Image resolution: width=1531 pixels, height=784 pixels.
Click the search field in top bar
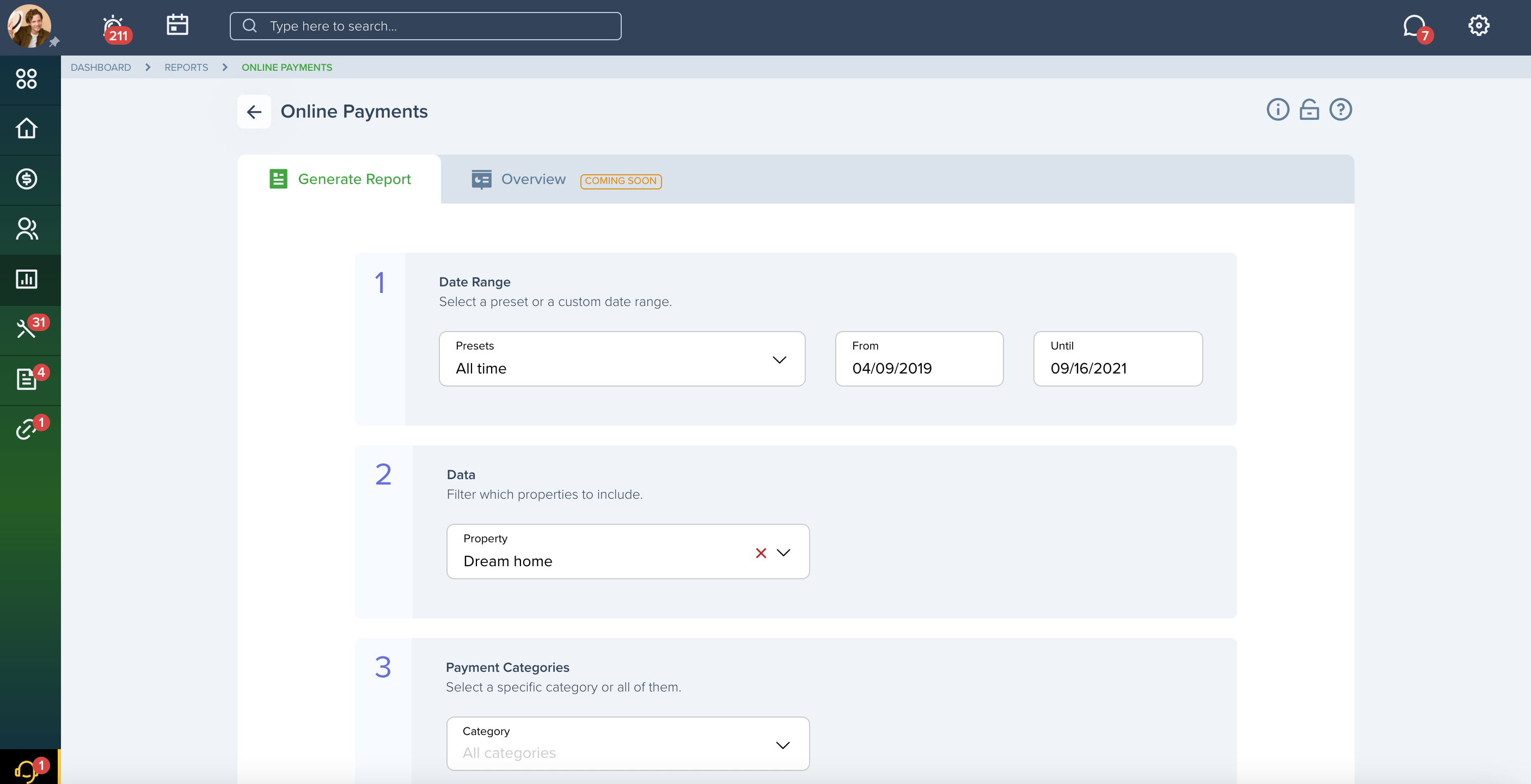click(x=426, y=26)
